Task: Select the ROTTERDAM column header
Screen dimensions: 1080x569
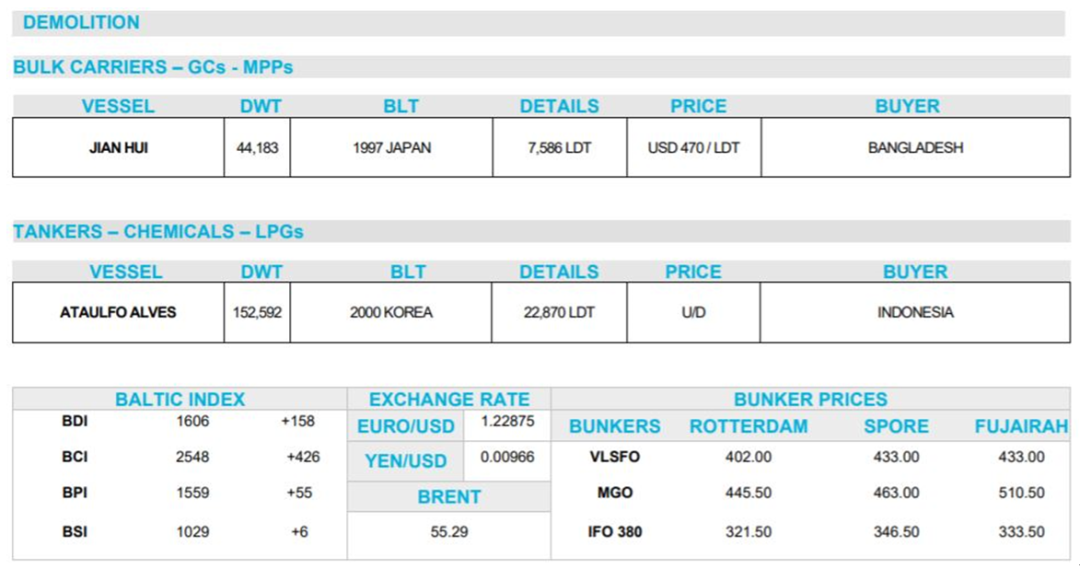Action: coord(748,427)
